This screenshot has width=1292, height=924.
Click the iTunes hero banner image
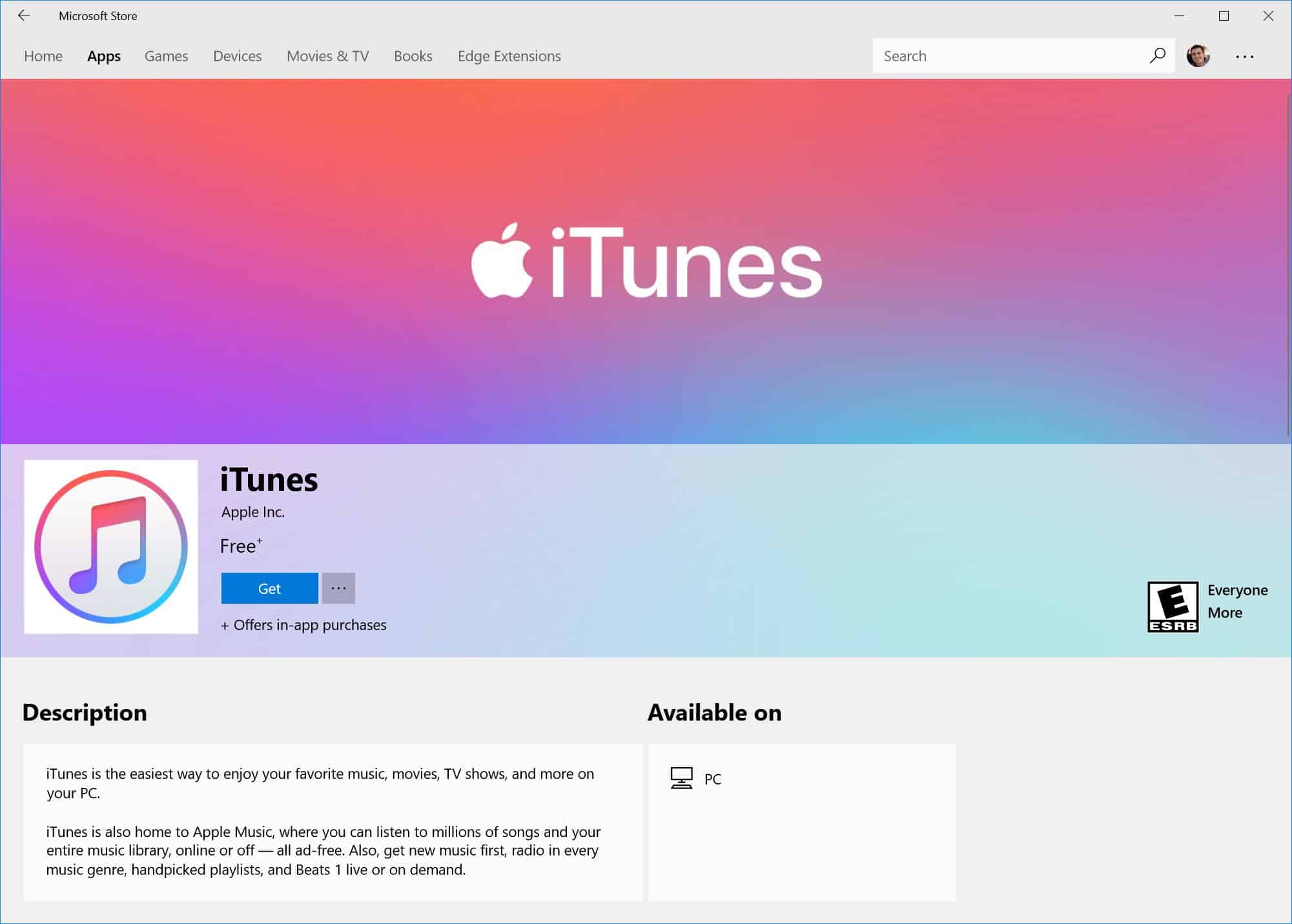coord(646,262)
